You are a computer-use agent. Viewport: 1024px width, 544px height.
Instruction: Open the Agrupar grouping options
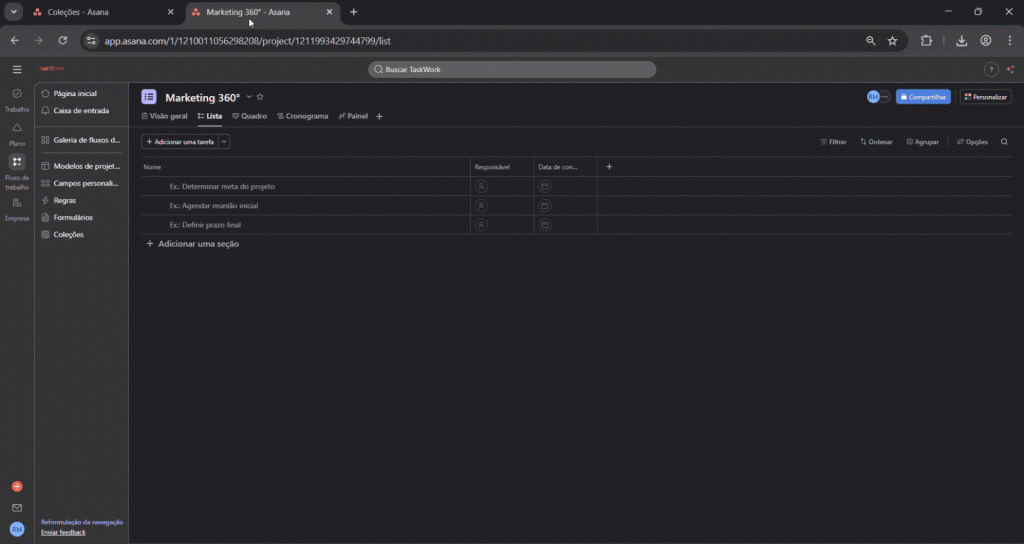pos(923,142)
